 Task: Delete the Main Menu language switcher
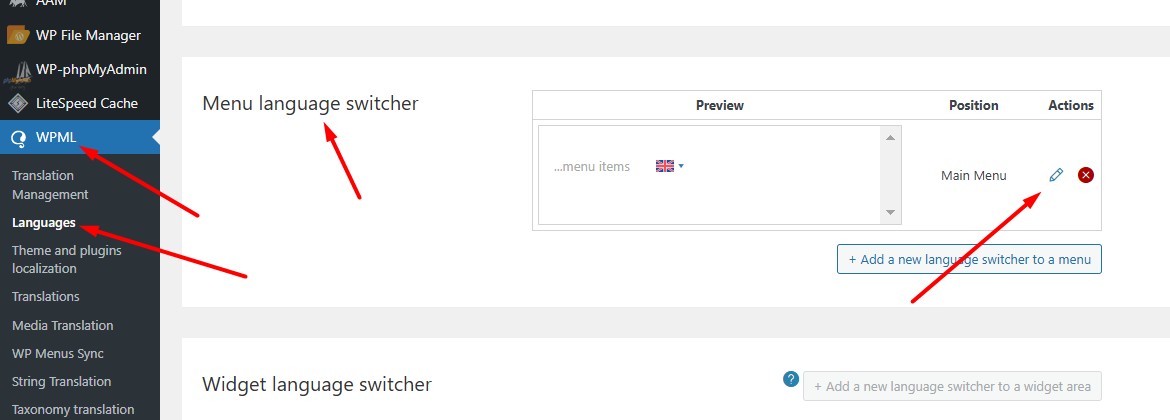pos(1086,175)
